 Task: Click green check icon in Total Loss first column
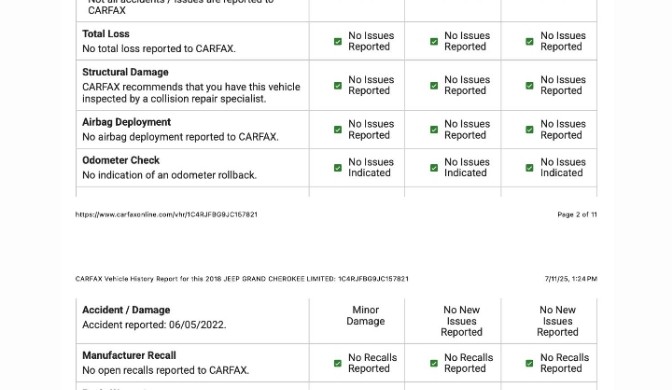(338, 42)
